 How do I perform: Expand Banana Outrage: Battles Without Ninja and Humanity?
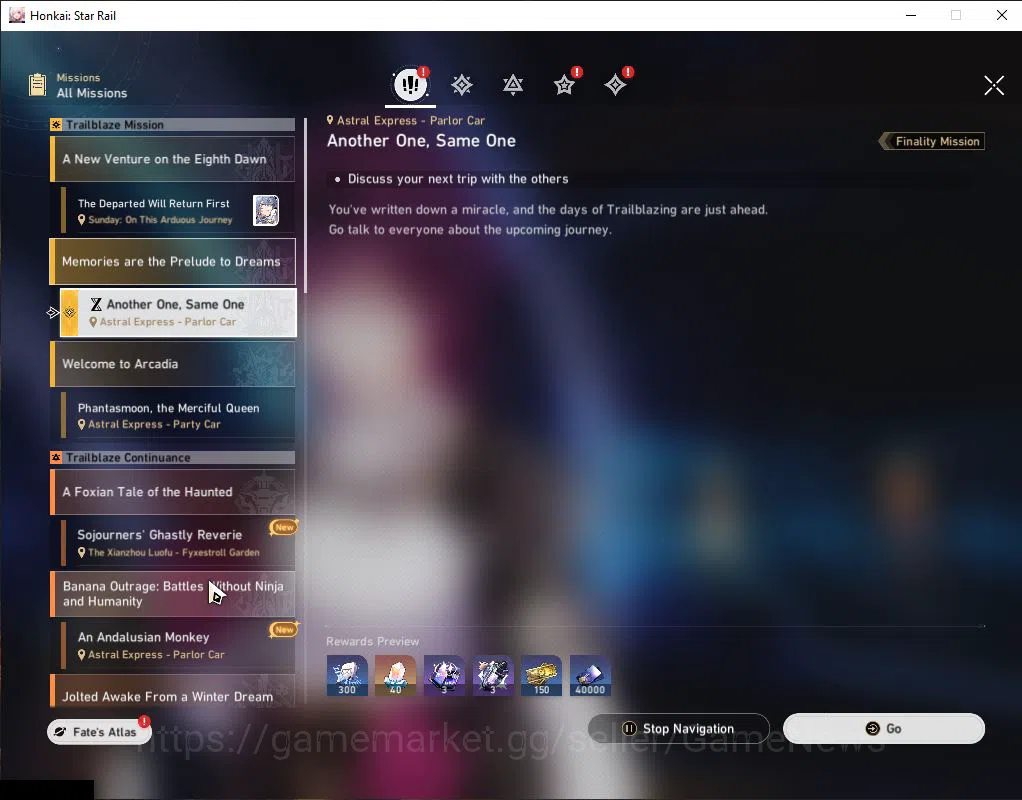coord(173,594)
